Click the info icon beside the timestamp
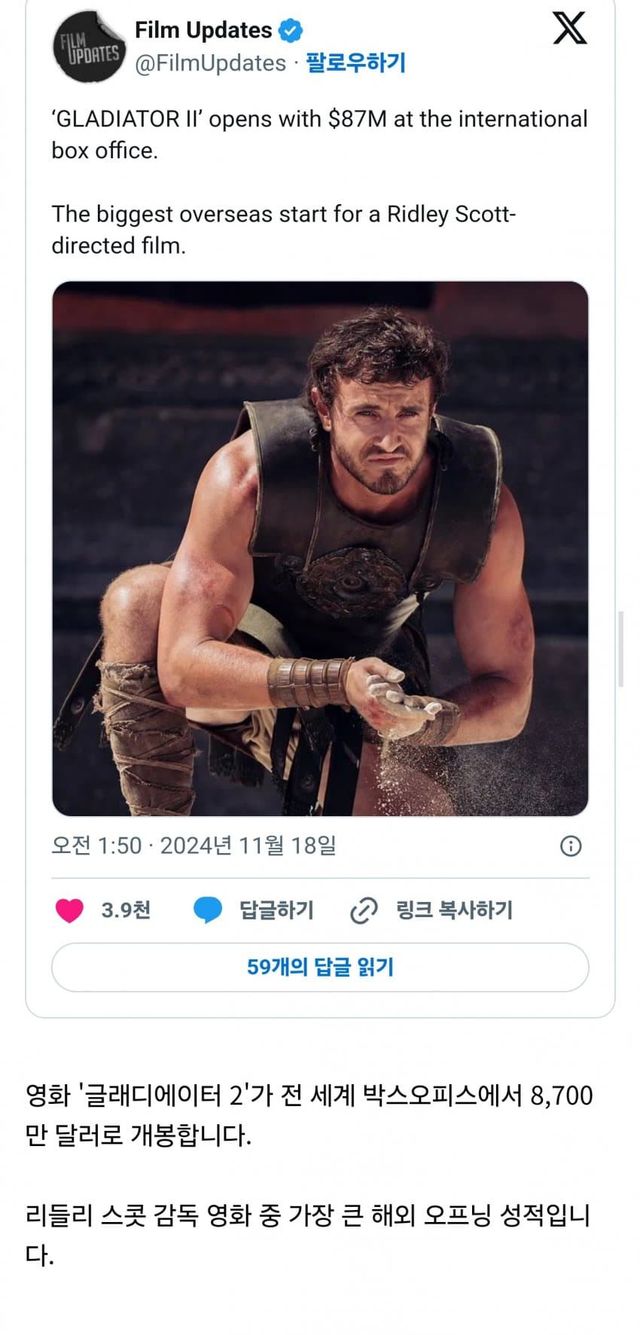This screenshot has height=1335, width=640. pyautogui.click(x=571, y=846)
